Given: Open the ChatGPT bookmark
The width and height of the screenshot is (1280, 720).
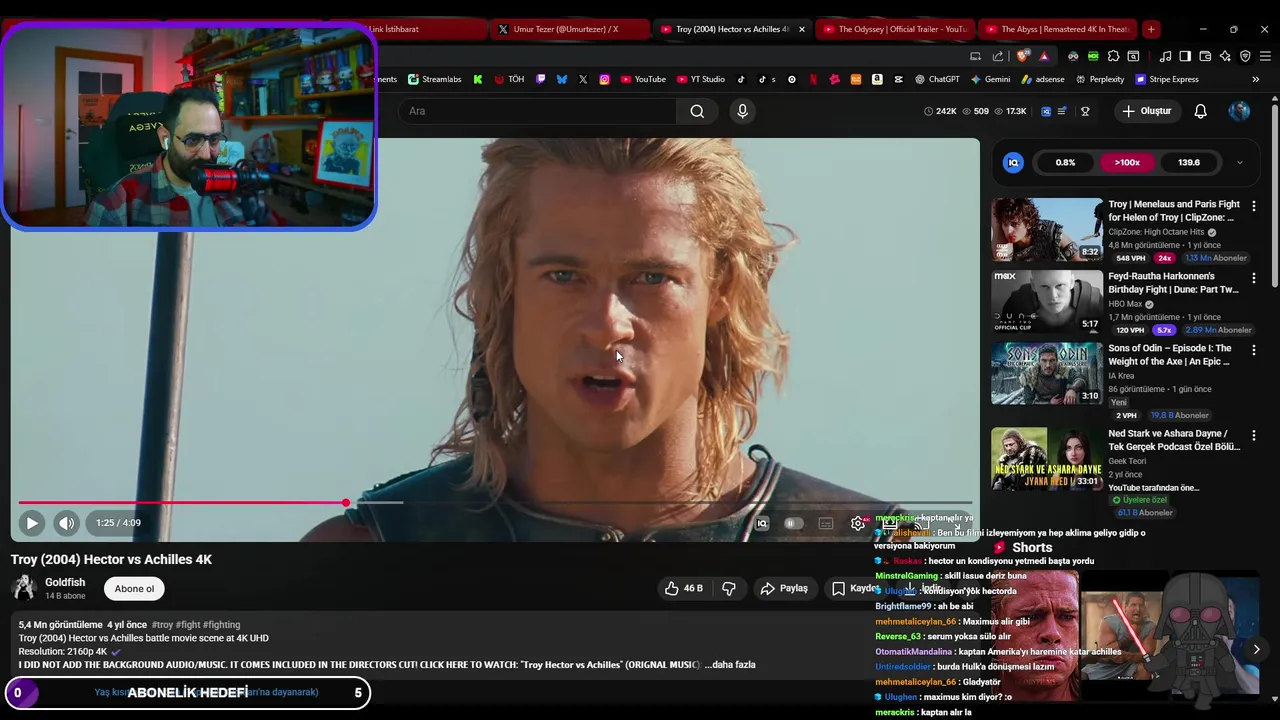Looking at the screenshot, I should (x=937, y=79).
